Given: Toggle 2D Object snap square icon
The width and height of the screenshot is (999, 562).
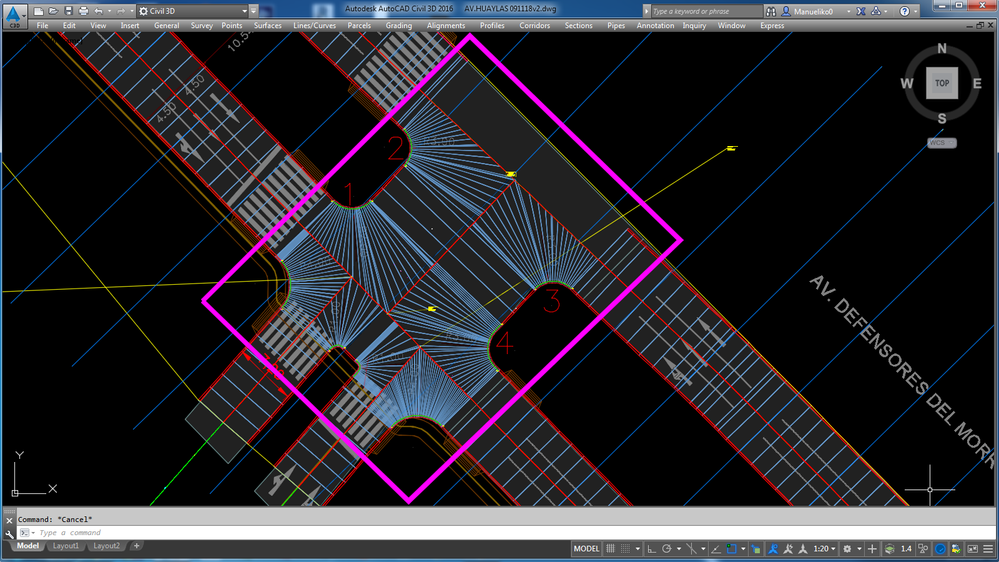Looking at the screenshot, I should click(x=731, y=549).
